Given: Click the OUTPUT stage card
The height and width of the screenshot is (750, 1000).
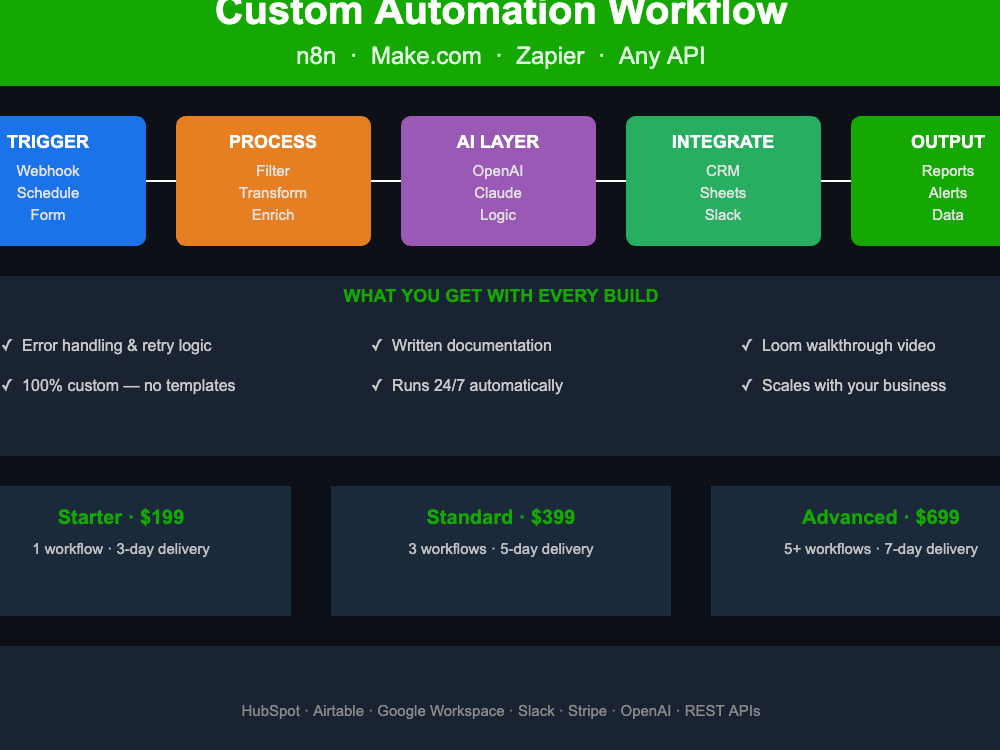Looking at the screenshot, I should point(925,181).
